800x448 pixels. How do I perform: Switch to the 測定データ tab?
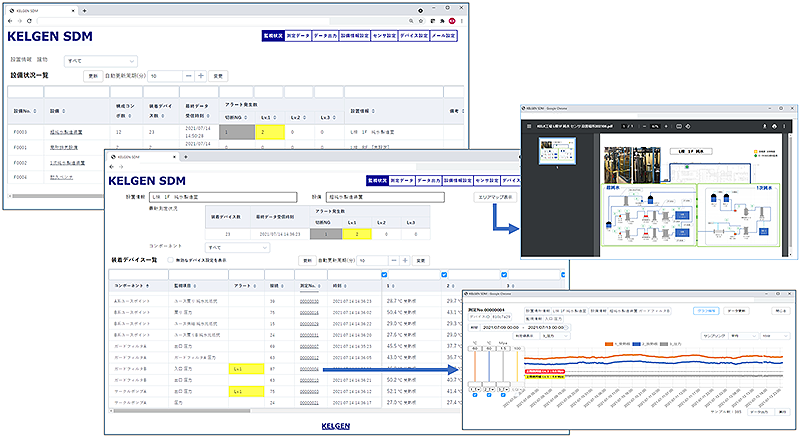[298, 35]
